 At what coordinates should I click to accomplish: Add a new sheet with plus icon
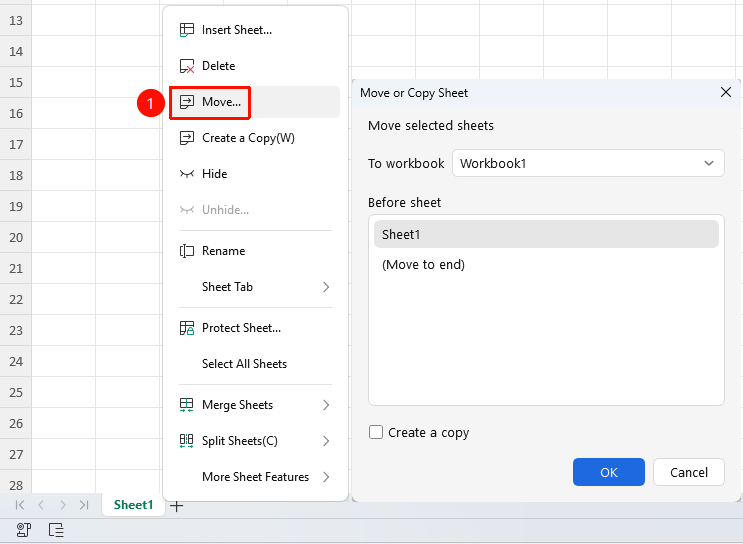[x=177, y=506]
